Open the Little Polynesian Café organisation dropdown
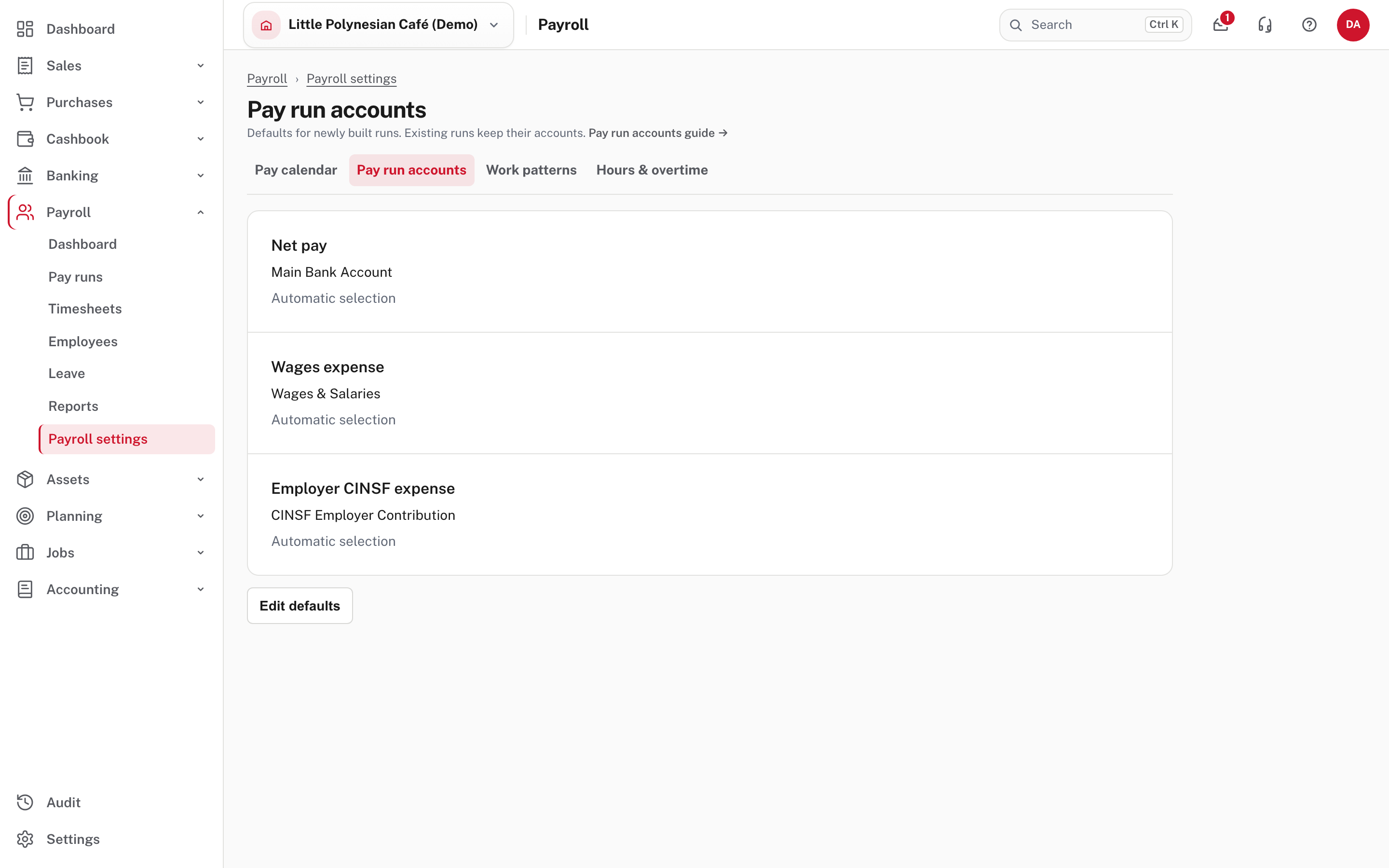 coord(378,25)
